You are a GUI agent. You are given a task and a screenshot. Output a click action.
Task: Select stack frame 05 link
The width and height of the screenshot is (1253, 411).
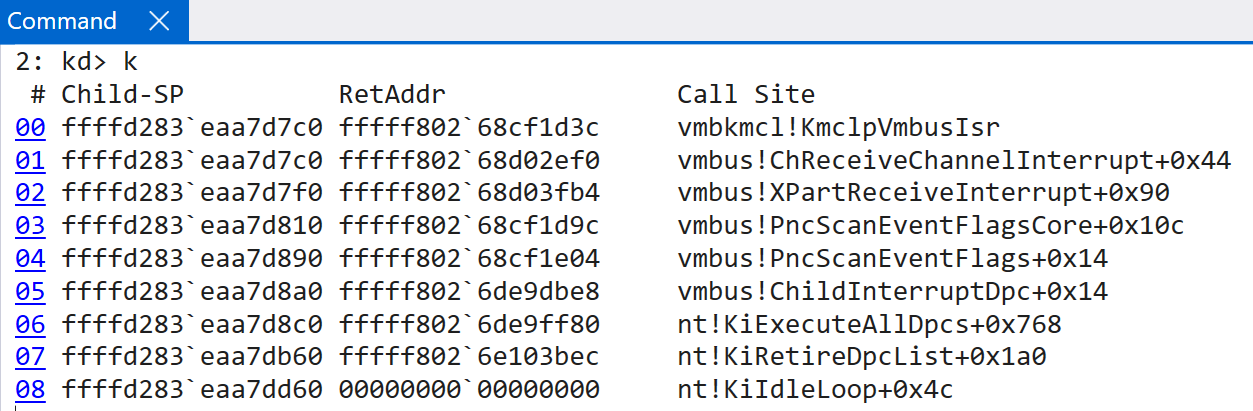31,292
